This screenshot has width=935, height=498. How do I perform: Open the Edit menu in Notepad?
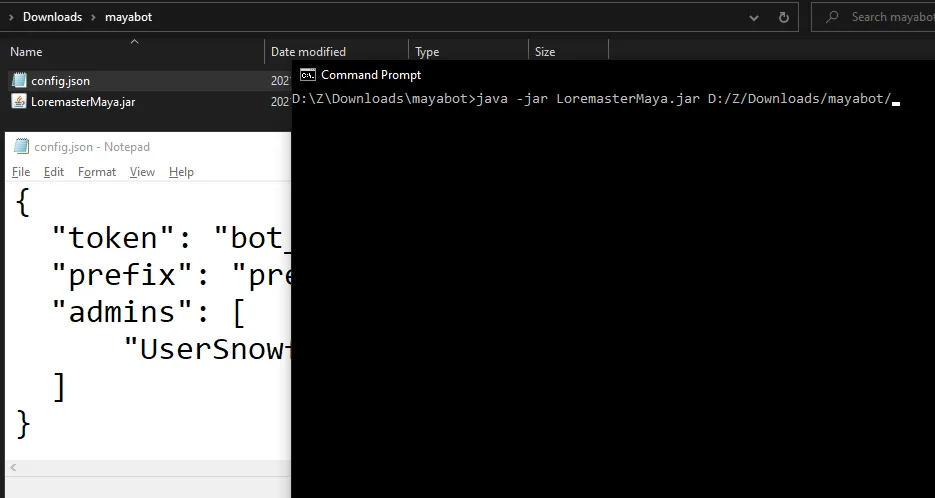[54, 172]
